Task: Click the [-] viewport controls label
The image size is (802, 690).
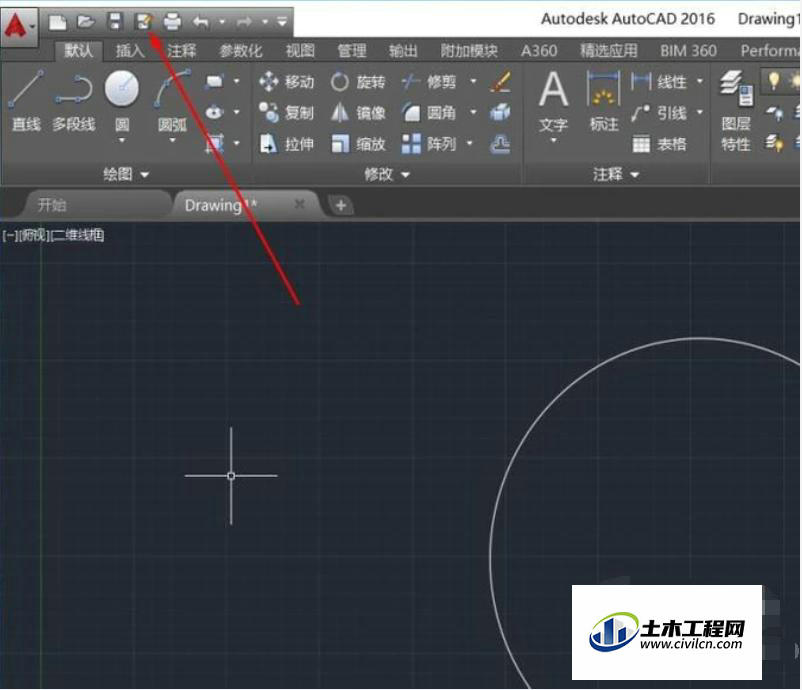Action: [x=10, y=236]
